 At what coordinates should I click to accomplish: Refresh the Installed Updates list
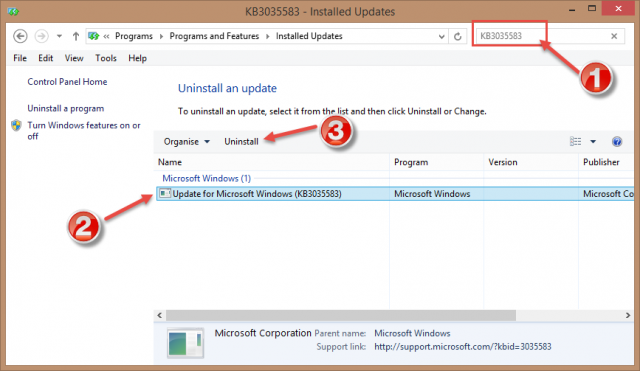tap(458, 36)
